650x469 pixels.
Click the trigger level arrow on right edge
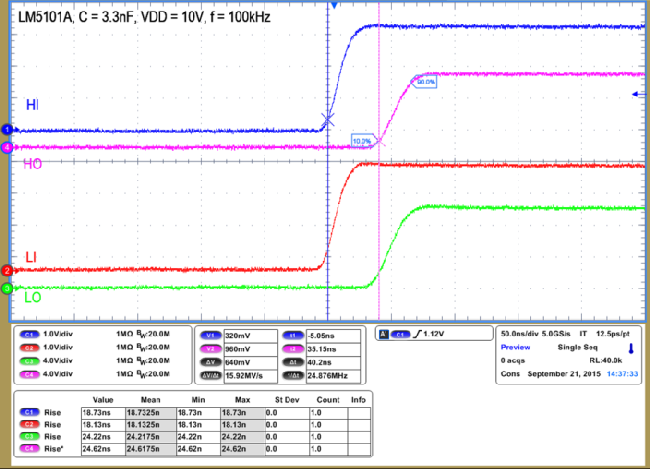pos(638,95)
